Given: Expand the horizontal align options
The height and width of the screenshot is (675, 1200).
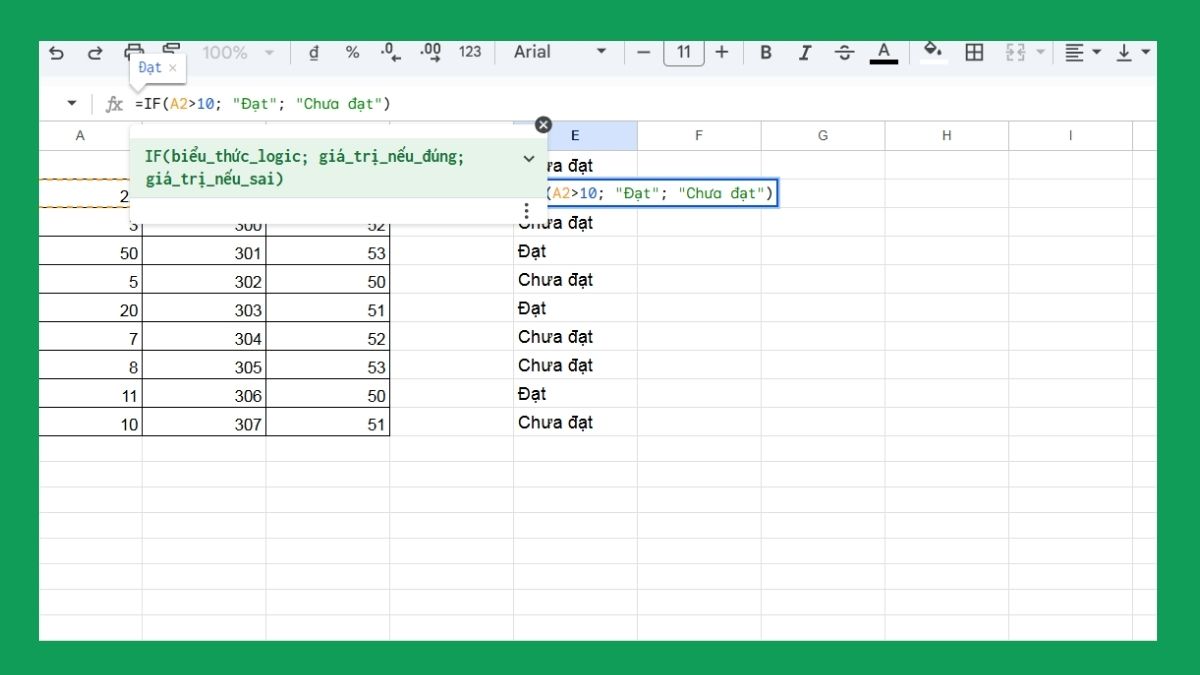Looking at the screenshot, I should [x=1095, y=52].
